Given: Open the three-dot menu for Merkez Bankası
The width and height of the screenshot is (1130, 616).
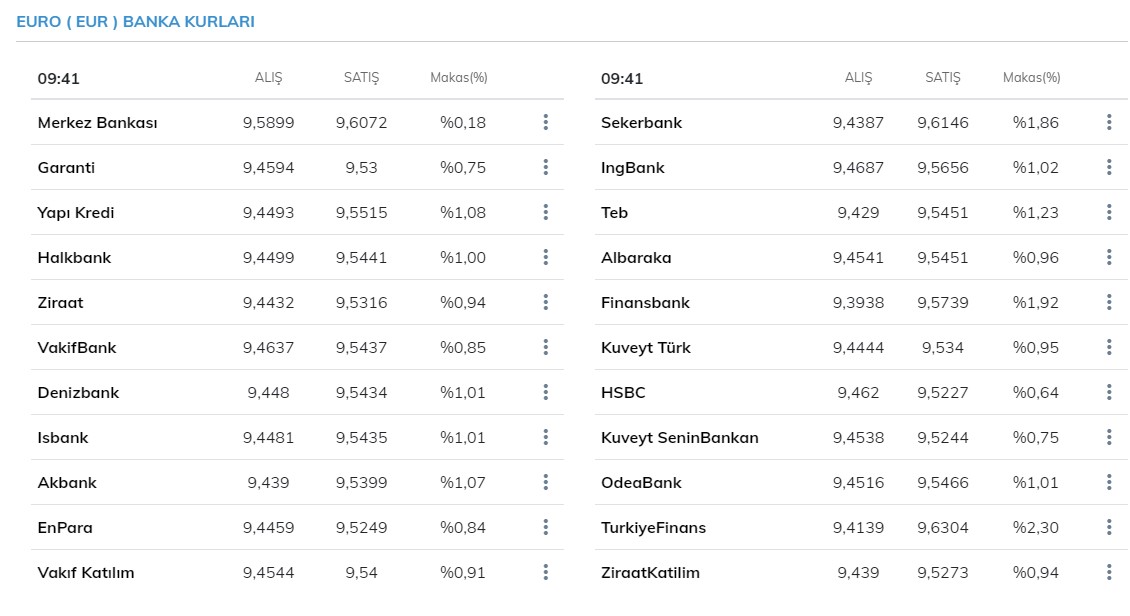Looking at the screenshot, I should click(545, 122).
